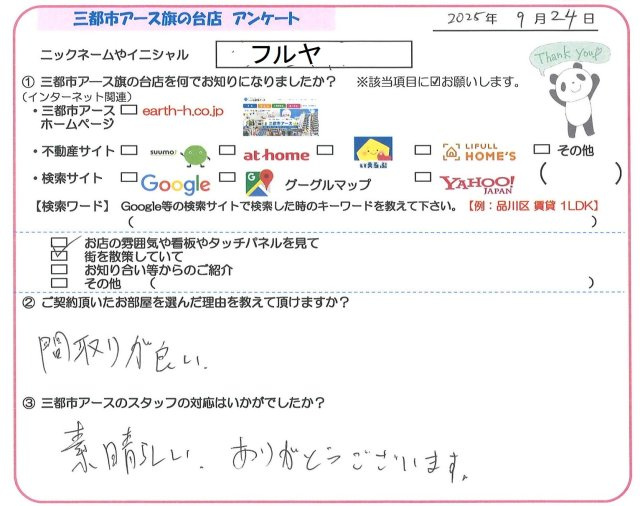Click the Google Maps pin icon
Image resolution: width=640 pixels, height=506 pixels.
point(259,183)
